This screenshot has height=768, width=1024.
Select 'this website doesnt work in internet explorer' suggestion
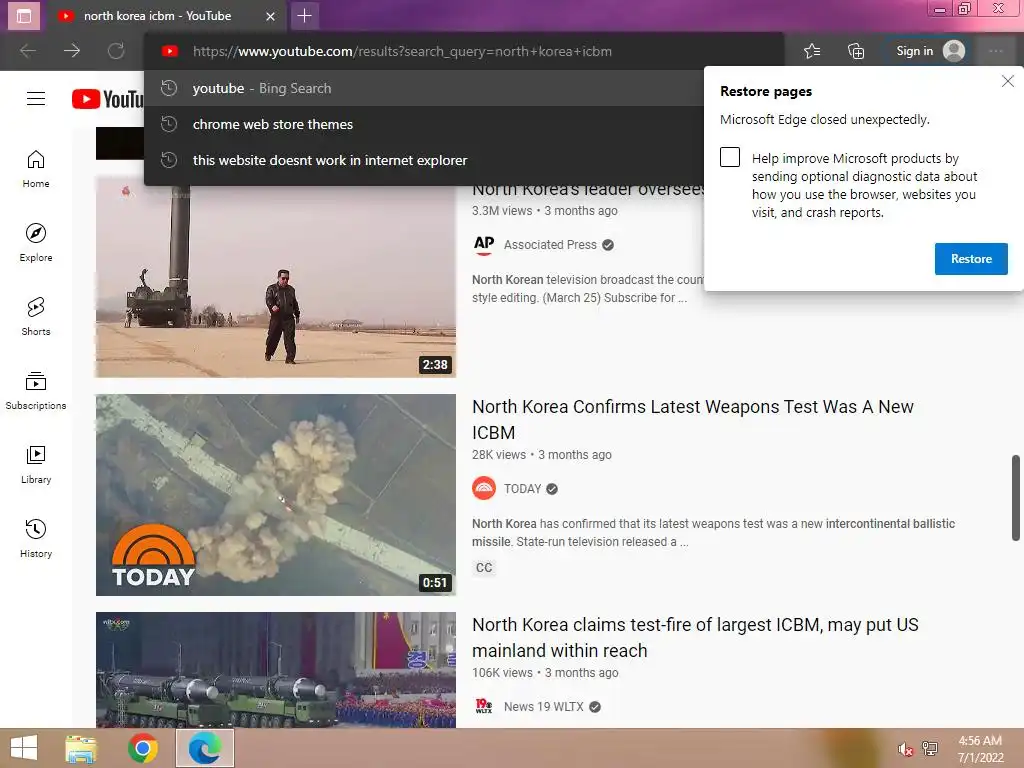click(x=423, y=160)
